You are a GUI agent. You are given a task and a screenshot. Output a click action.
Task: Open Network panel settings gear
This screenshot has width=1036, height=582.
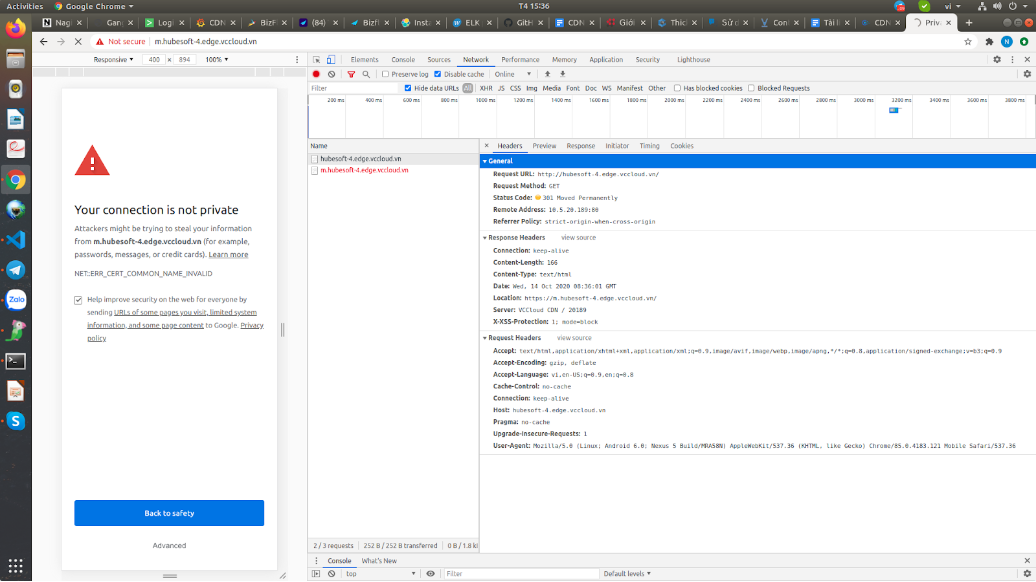coord(1027,74)
